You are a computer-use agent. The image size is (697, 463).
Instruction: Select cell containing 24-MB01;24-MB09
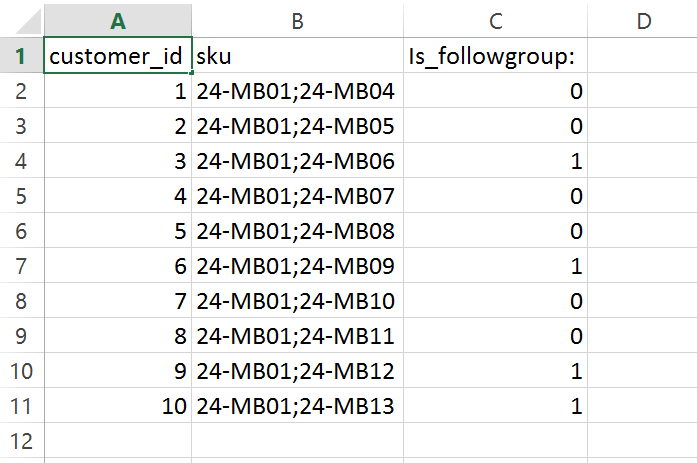(x=298, y=267)
